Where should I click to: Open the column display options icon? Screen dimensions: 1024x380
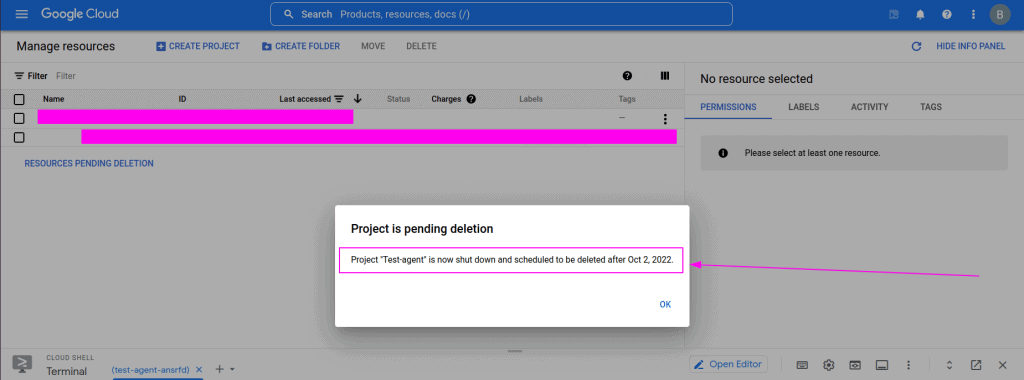click(x=665, y=76)
